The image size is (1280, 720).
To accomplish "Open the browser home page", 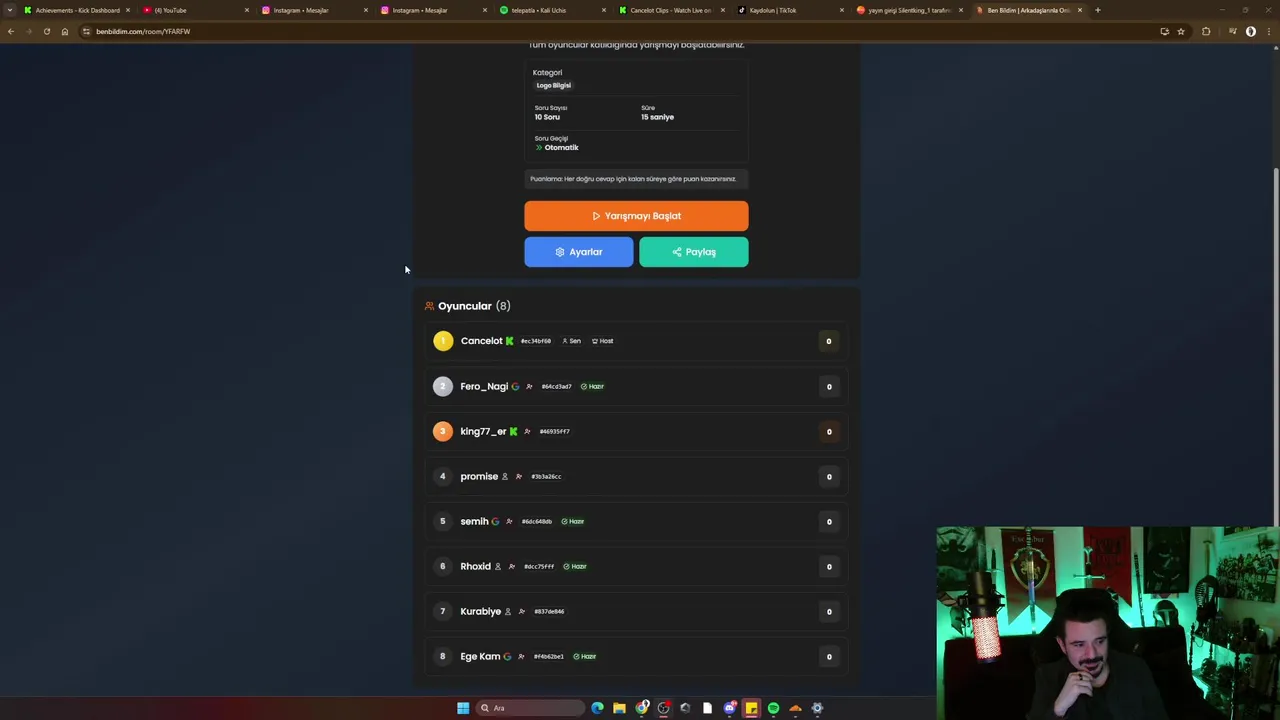I will pos(65,31).
